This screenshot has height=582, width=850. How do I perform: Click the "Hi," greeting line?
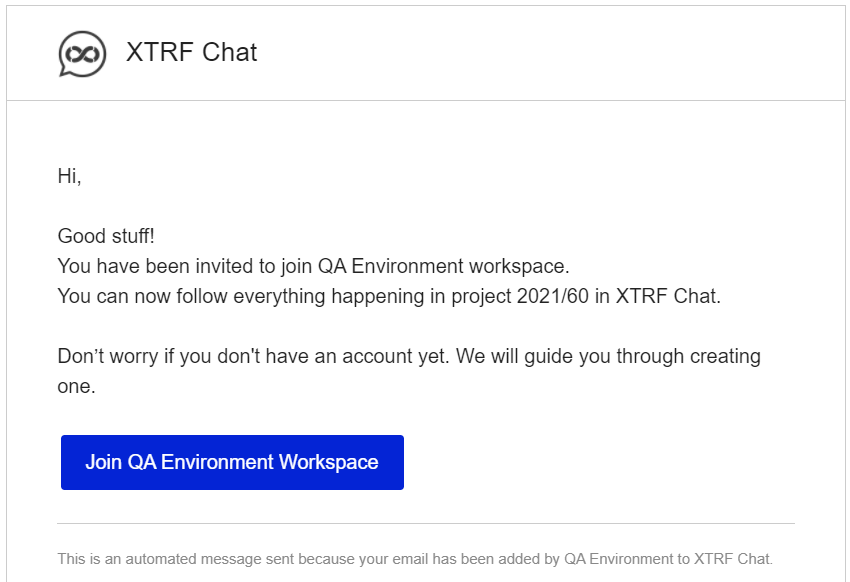pos(69,176)
